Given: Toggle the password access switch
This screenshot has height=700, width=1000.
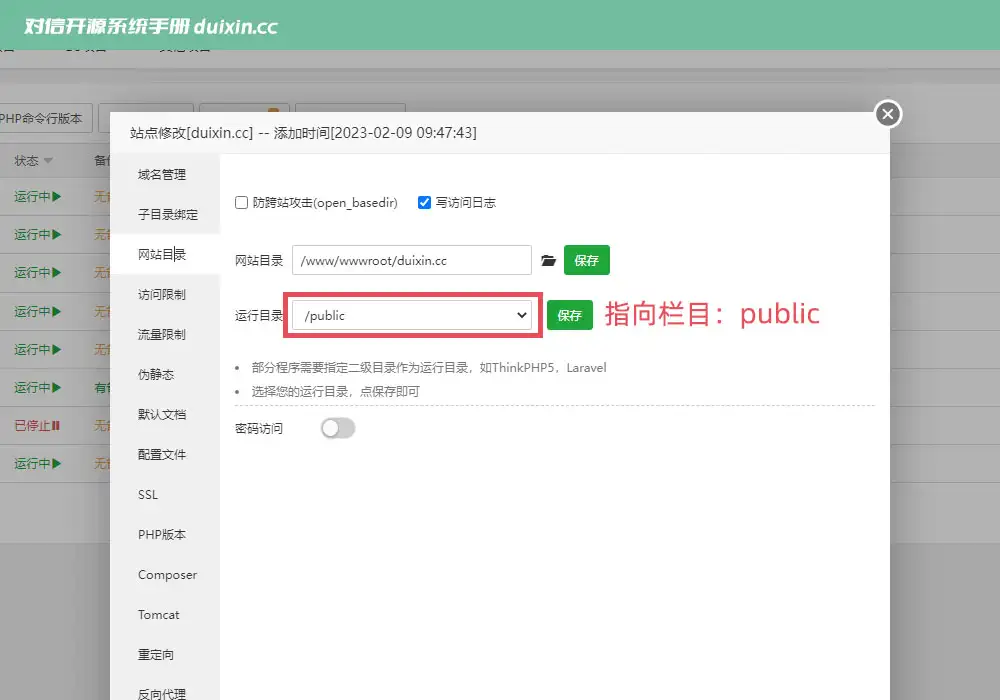Looking at the screenshot, I should [x=338, y=428].
